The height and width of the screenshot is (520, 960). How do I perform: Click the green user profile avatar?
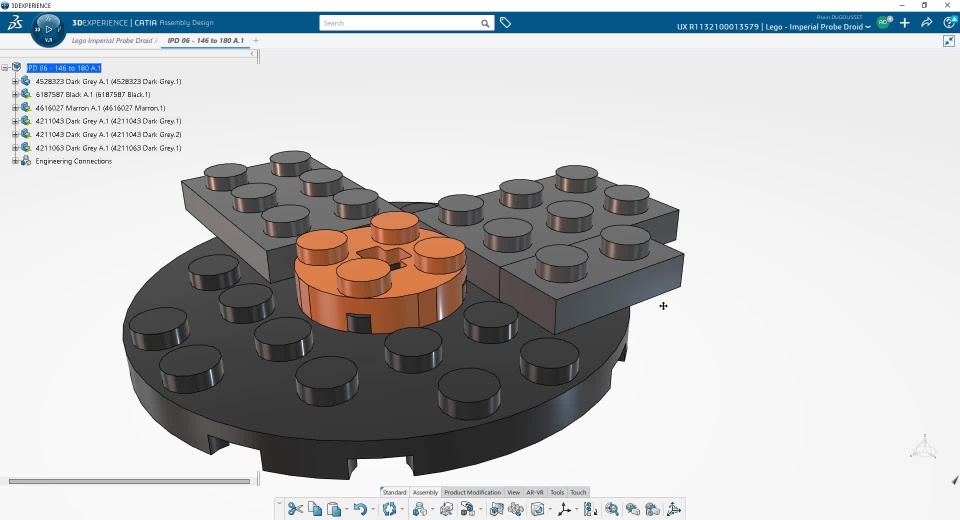pyautogui.click(x=884, y=22)
